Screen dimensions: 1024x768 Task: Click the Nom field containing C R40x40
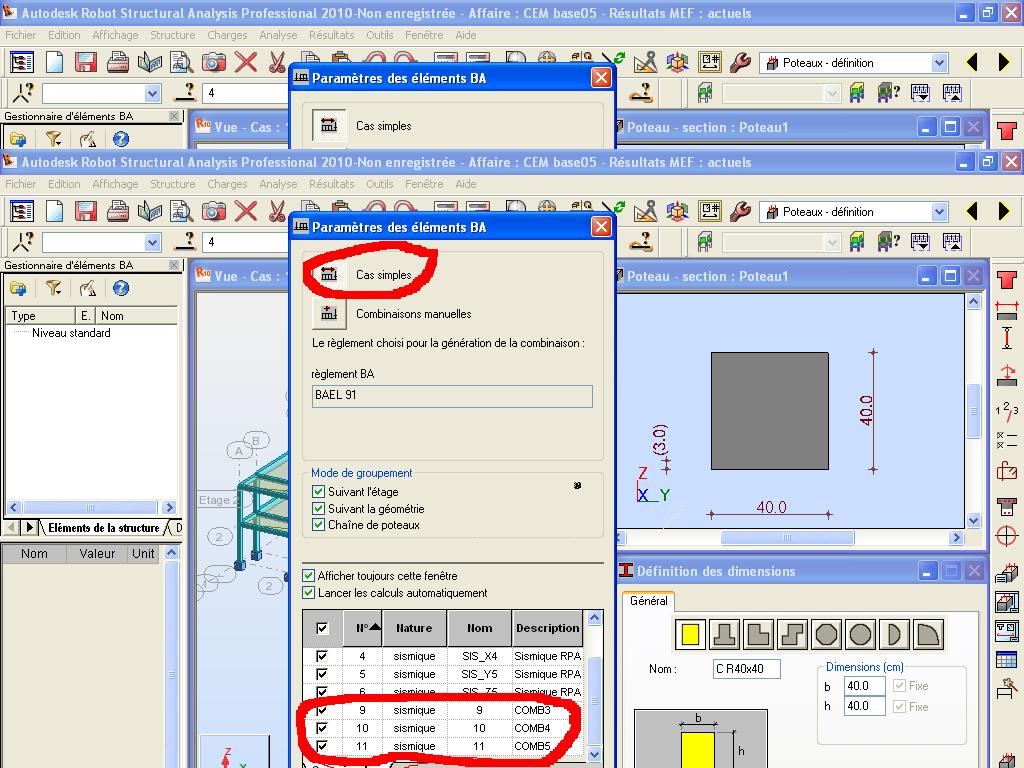pyautogui.click(x=746, y=669)
